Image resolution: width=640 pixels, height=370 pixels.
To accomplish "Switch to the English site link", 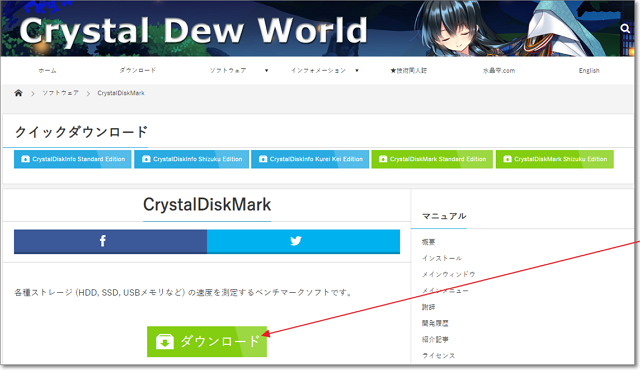I will [x=589, y=71].
